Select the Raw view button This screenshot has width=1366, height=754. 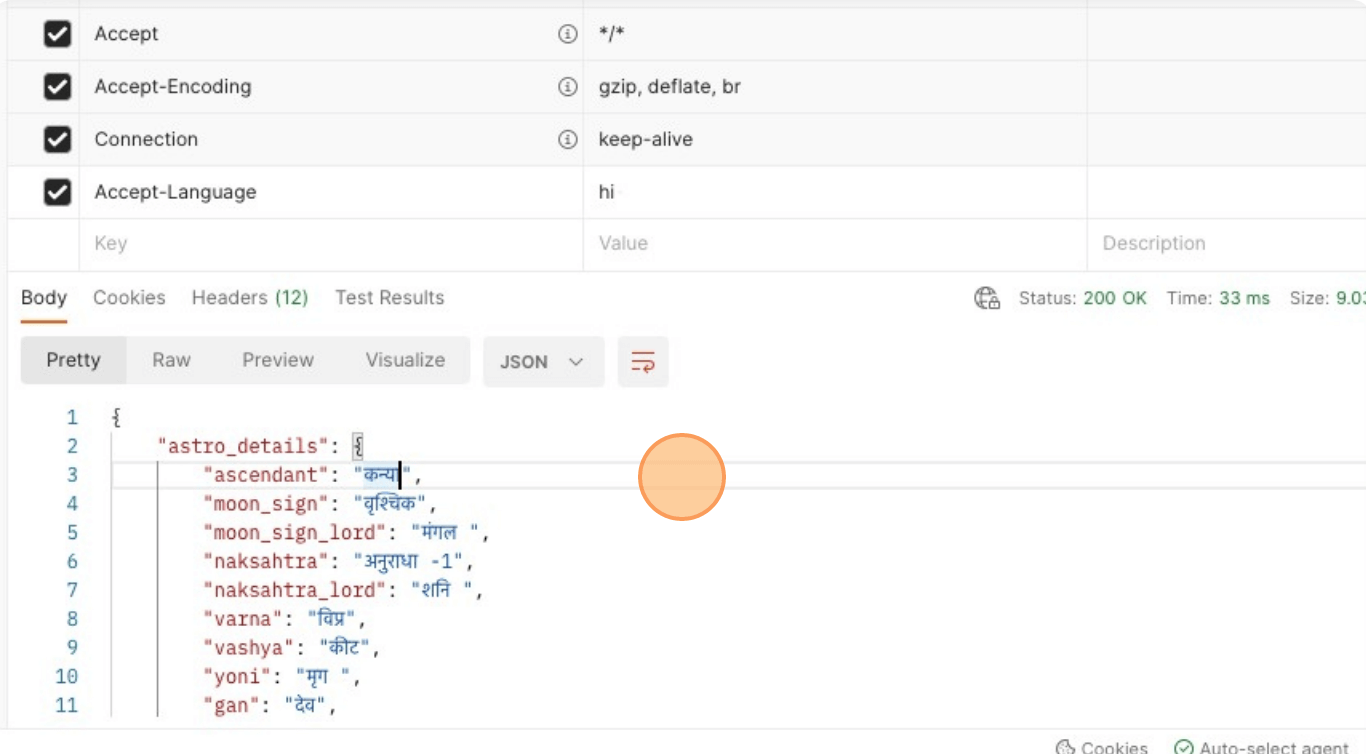[171, 360]
